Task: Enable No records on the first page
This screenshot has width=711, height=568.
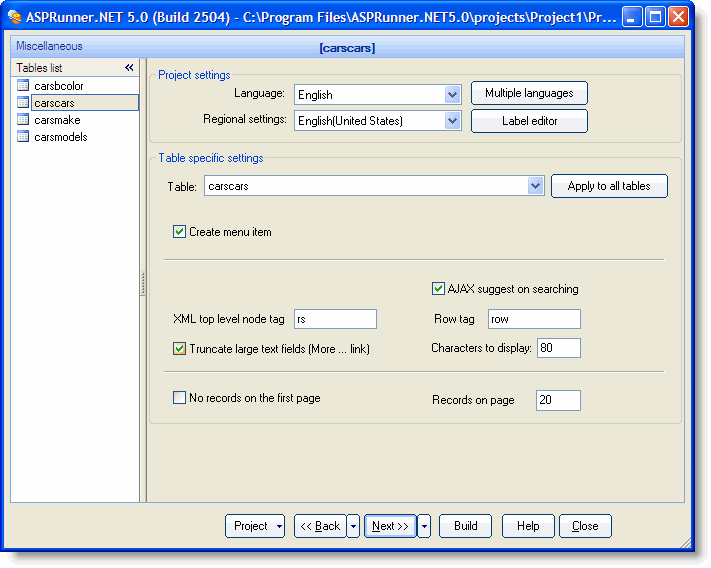Action: [x=179, y=398]
